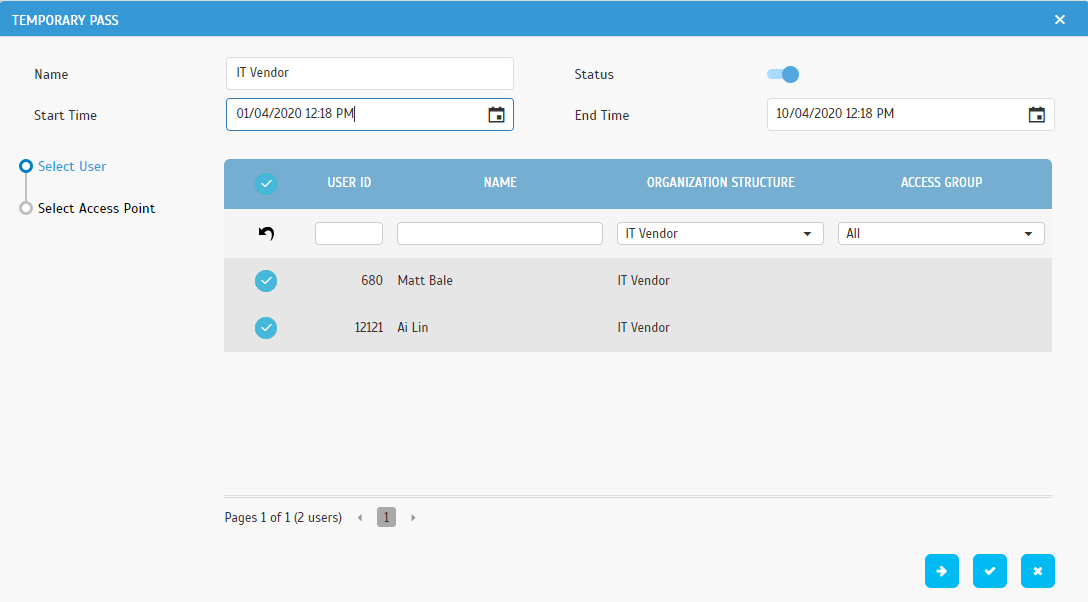Select page 1 in pagination
This screenshot has width=1088, height=602.
[386, 517]
